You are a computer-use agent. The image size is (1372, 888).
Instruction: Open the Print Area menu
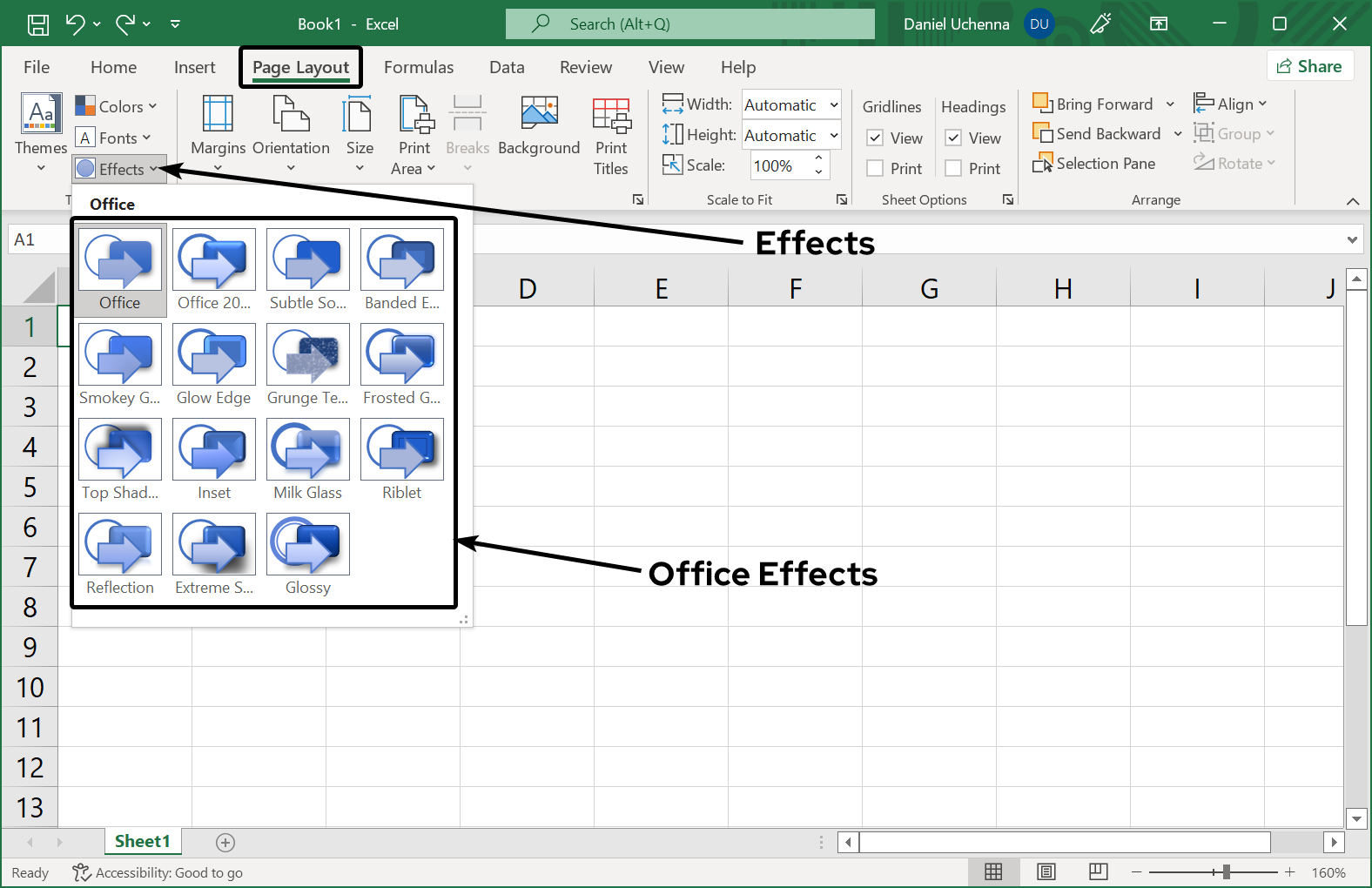click(x=414, y=134)
